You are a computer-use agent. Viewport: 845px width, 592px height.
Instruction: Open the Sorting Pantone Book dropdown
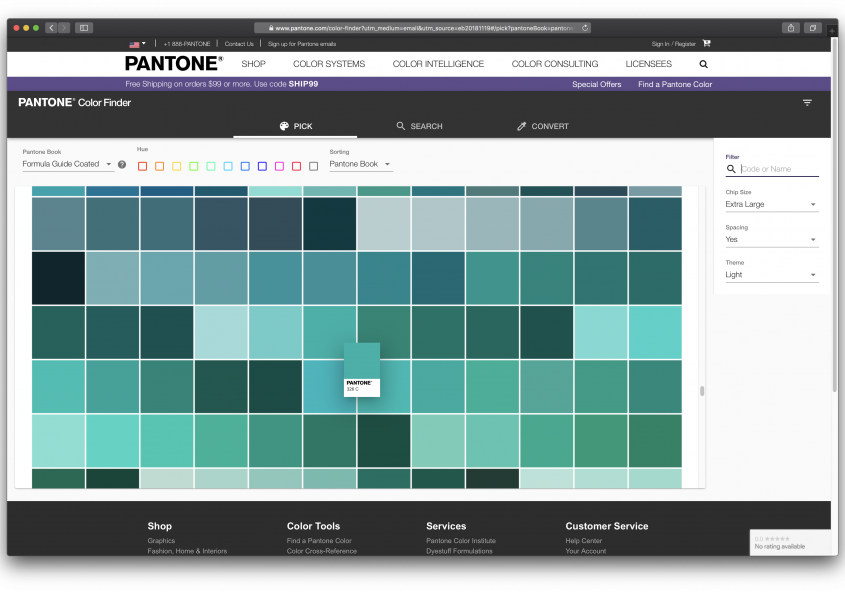(361, 164)
